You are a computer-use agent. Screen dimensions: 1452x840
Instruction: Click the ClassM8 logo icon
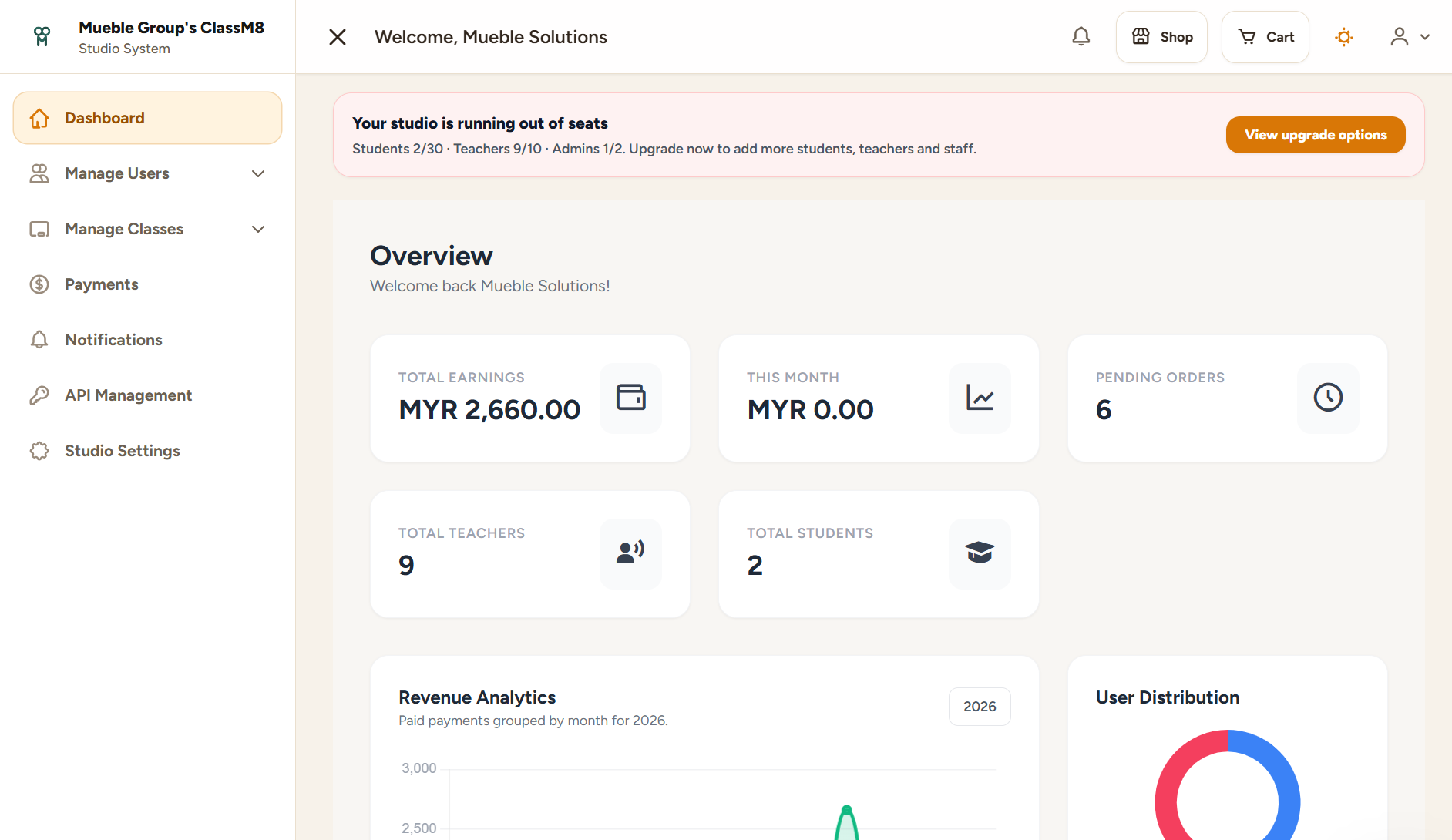(42, 36)
